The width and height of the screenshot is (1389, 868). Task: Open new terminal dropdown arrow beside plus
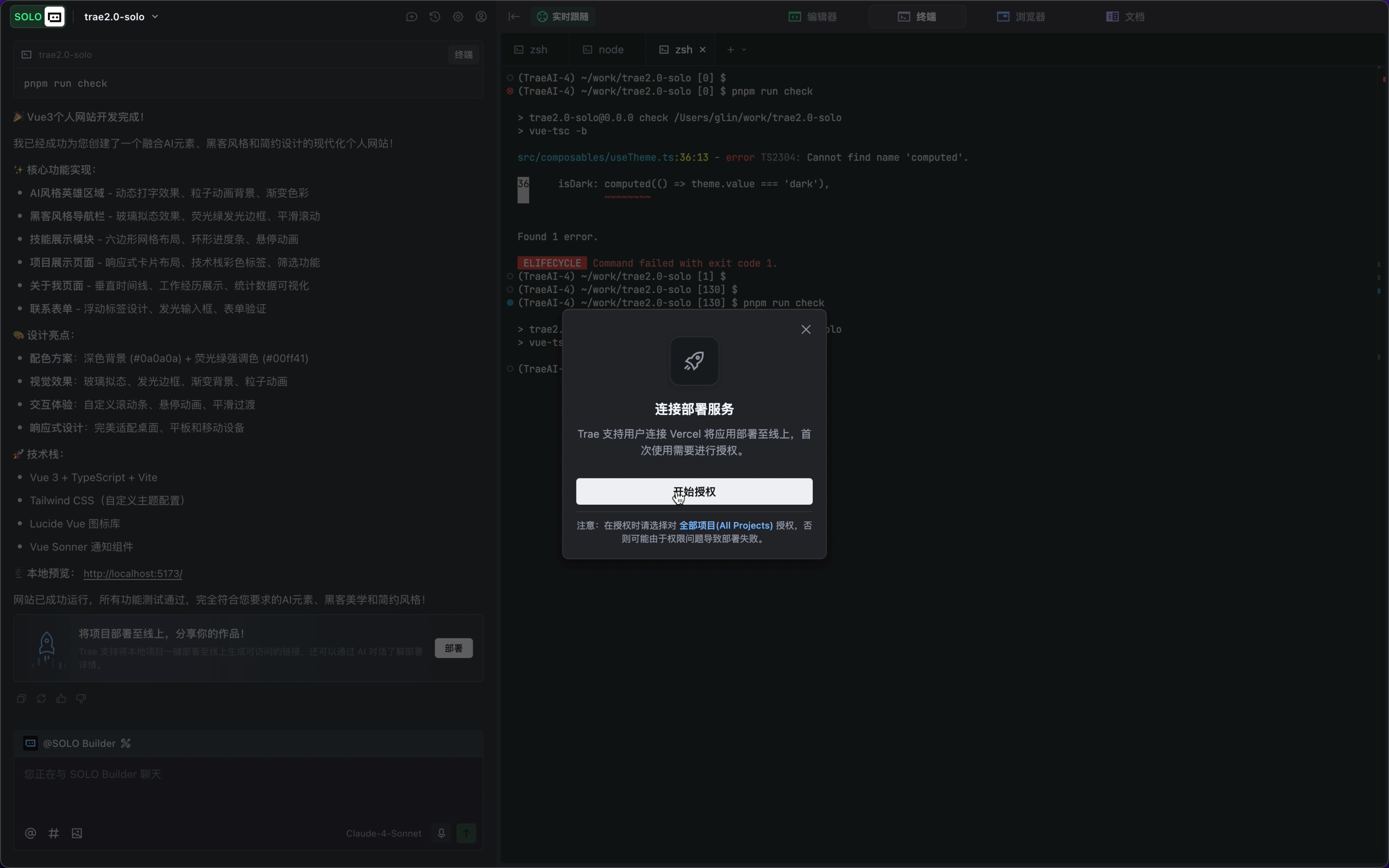click(x=744, y=50)
